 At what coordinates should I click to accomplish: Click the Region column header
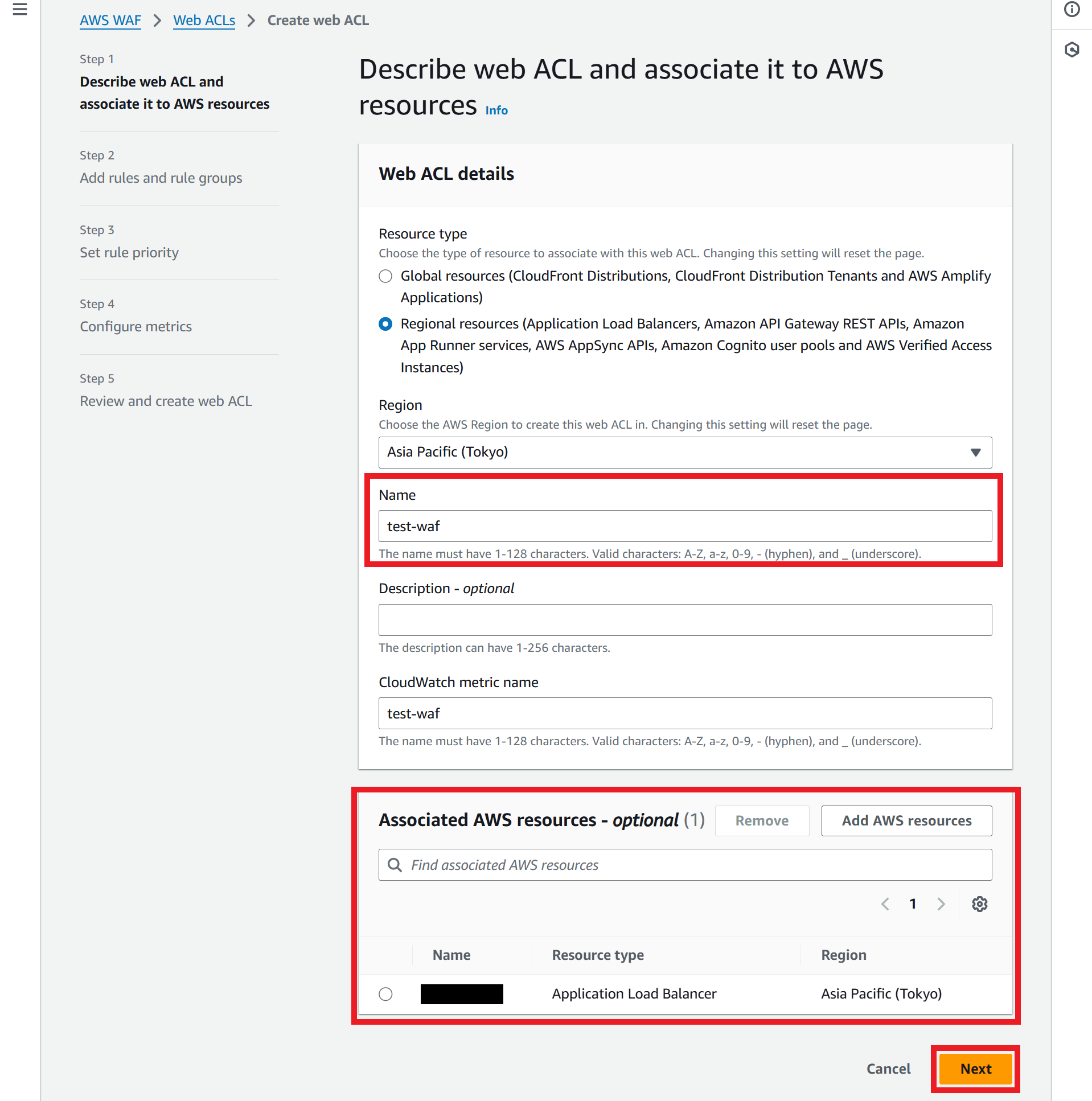pyautogui.click(x=843, y=955)
